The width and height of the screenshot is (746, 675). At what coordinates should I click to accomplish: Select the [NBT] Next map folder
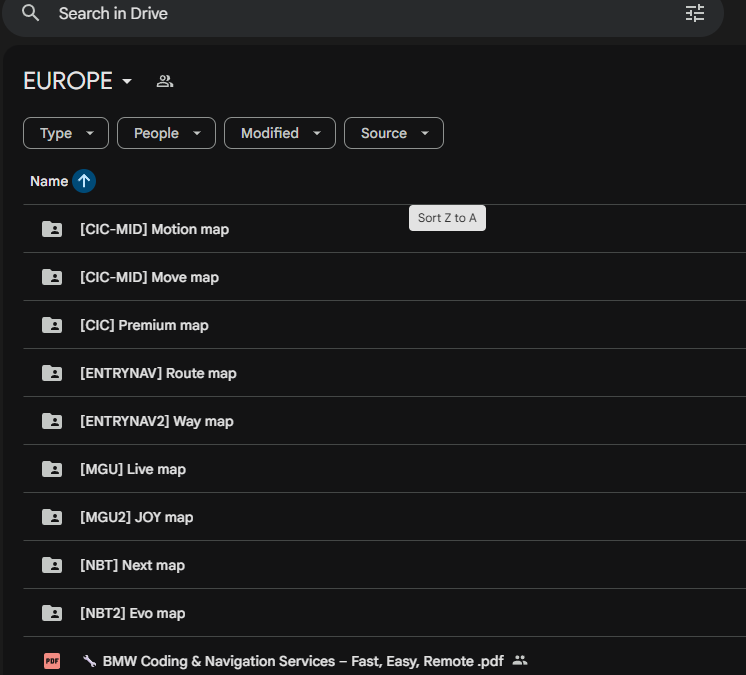point(132,565)
